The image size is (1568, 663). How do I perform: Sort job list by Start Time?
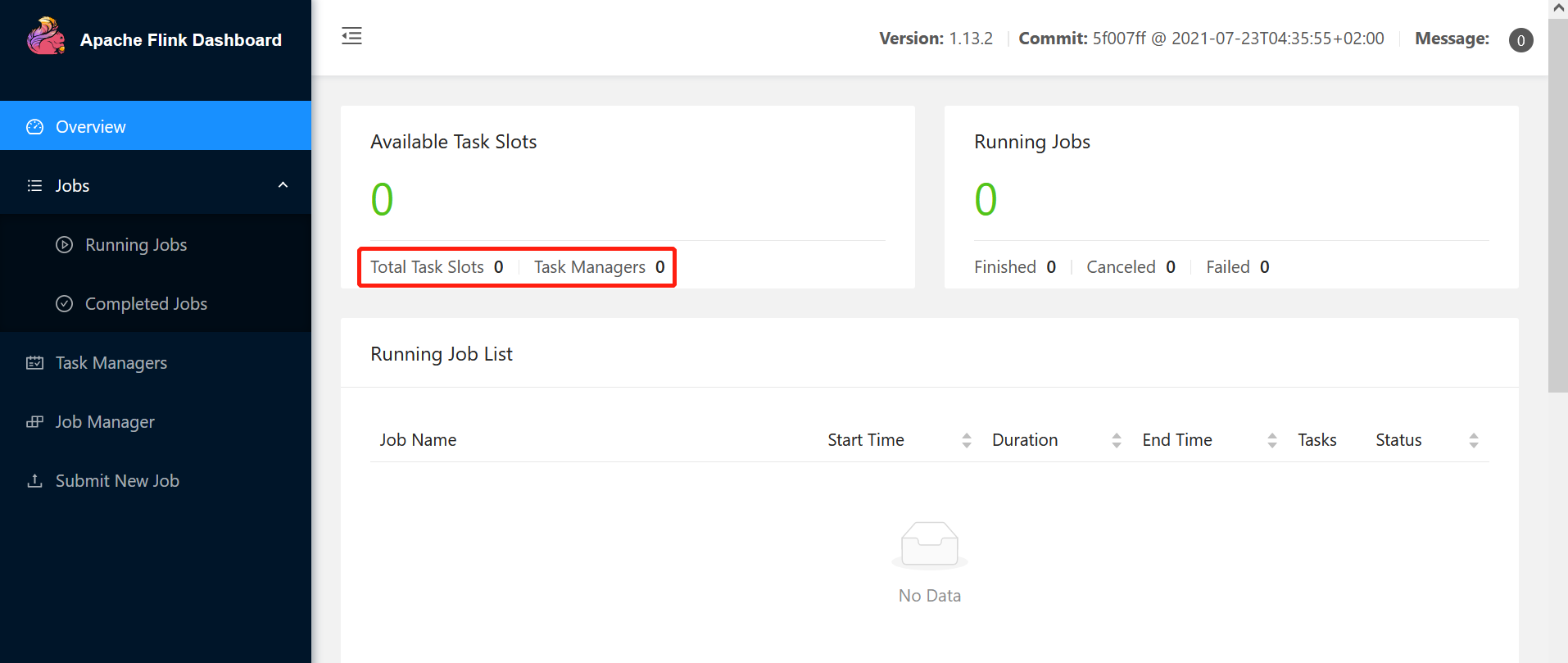point(966,440)
